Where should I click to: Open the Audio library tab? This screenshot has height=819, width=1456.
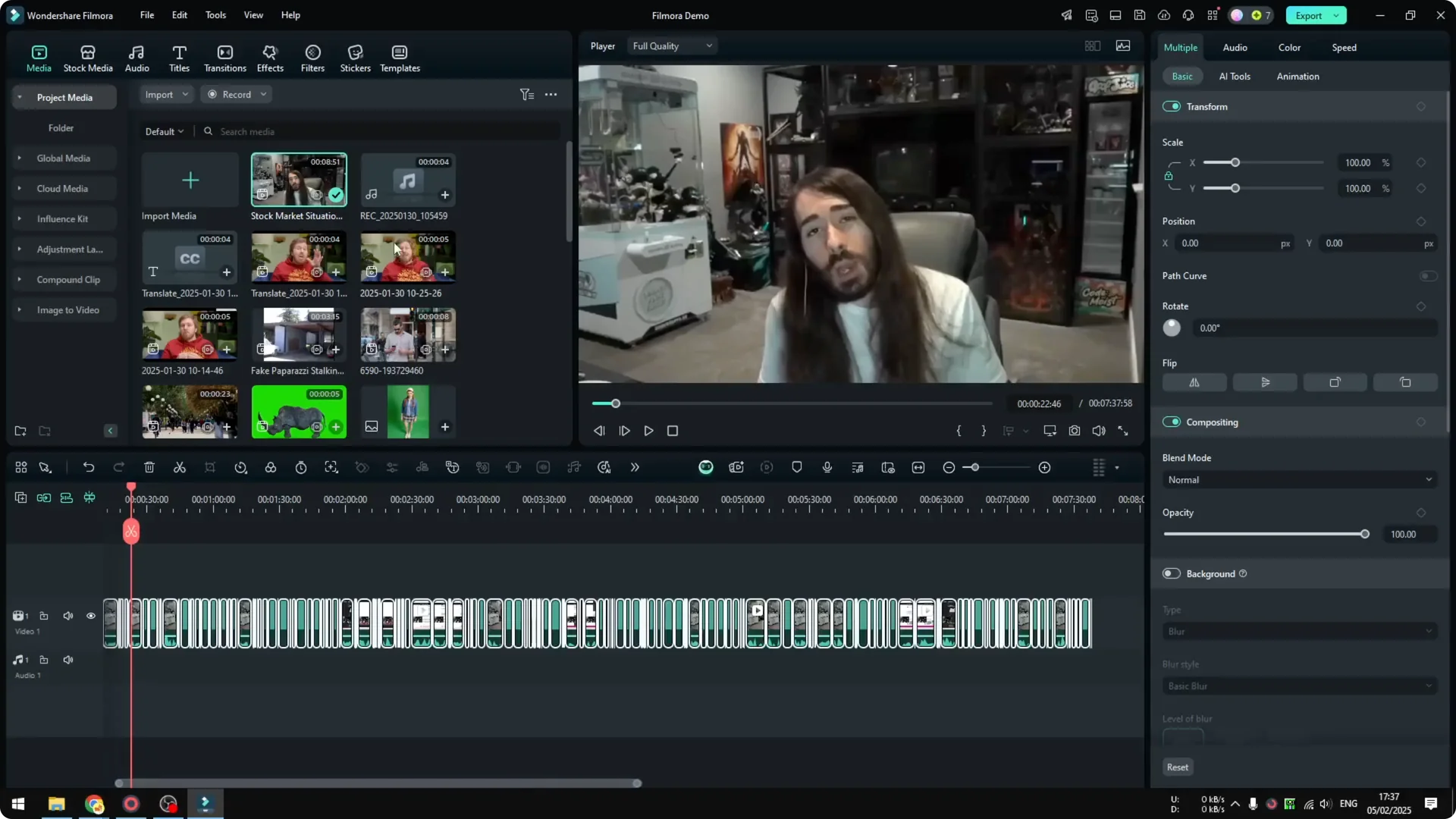[136, 58]
